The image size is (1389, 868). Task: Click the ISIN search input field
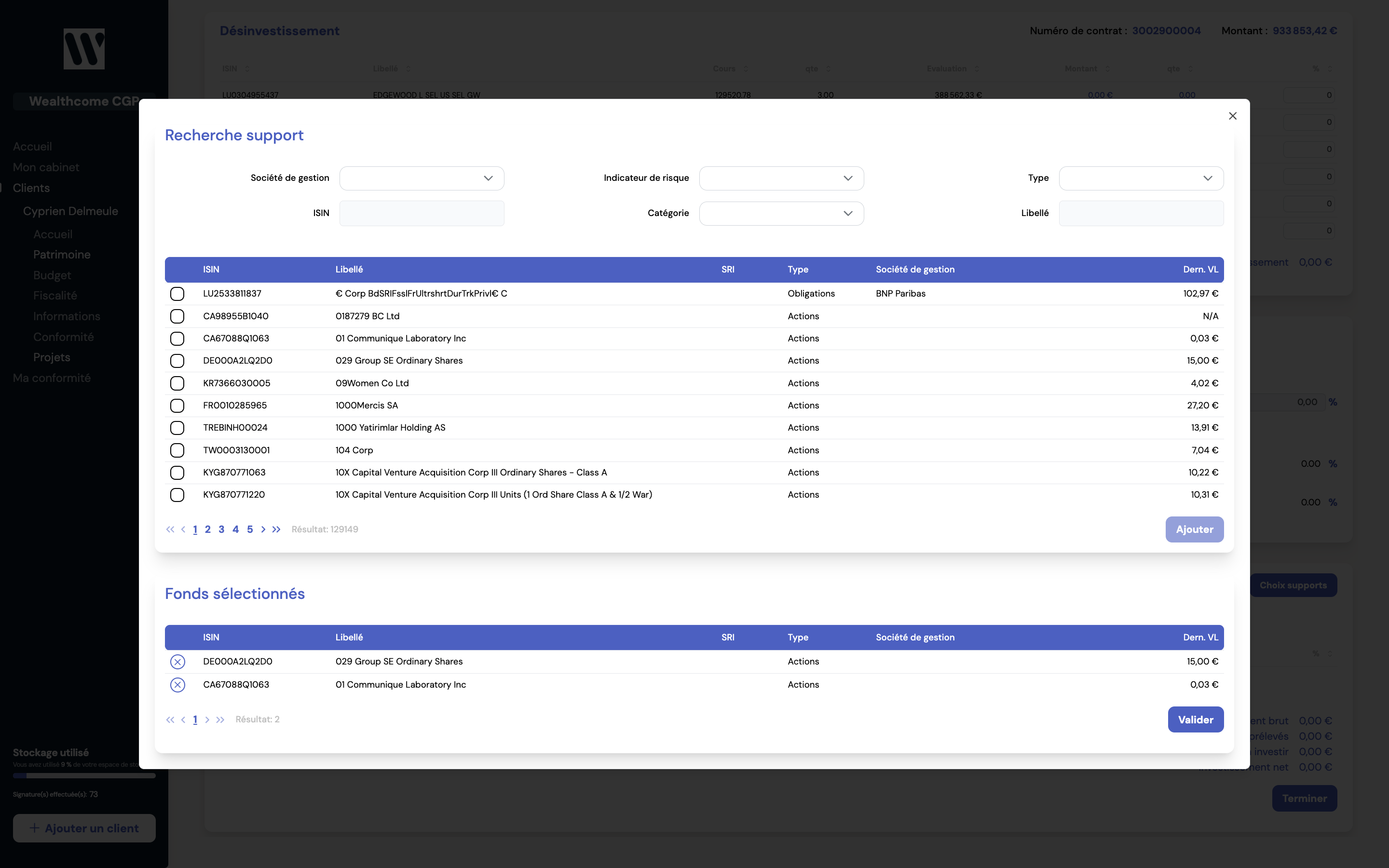422,214
